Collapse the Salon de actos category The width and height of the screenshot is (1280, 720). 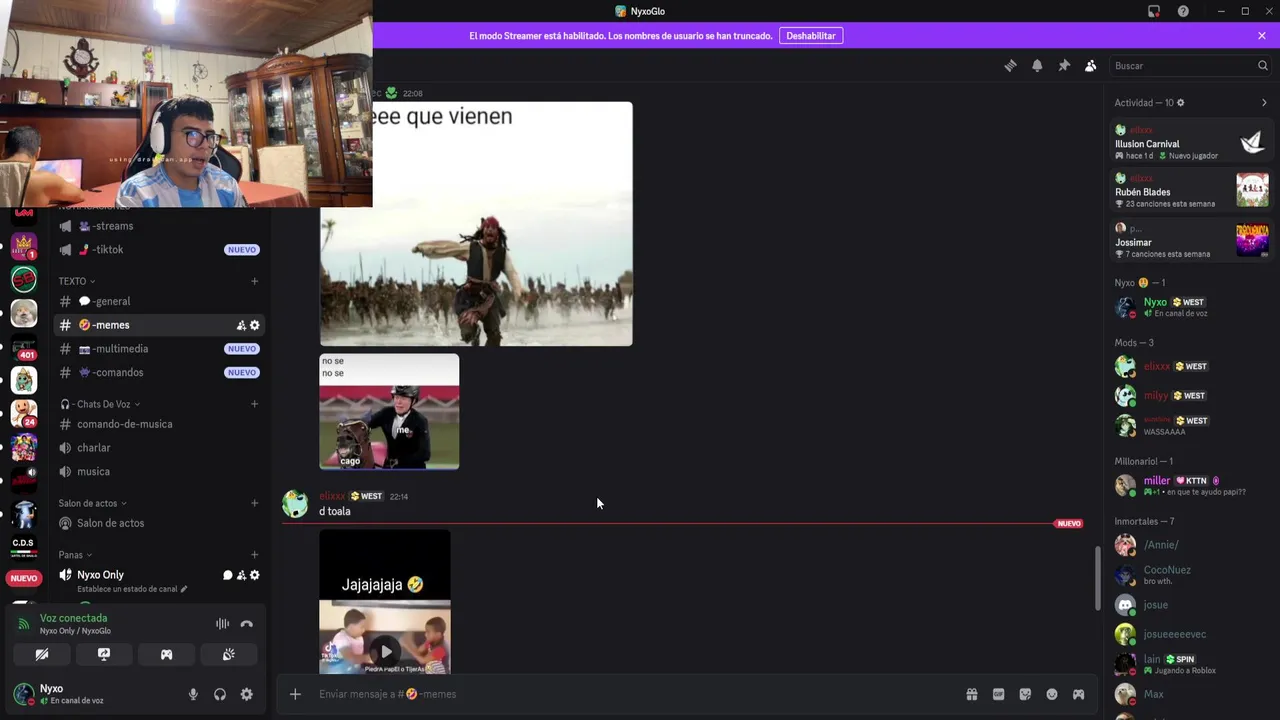click(93, 503)
